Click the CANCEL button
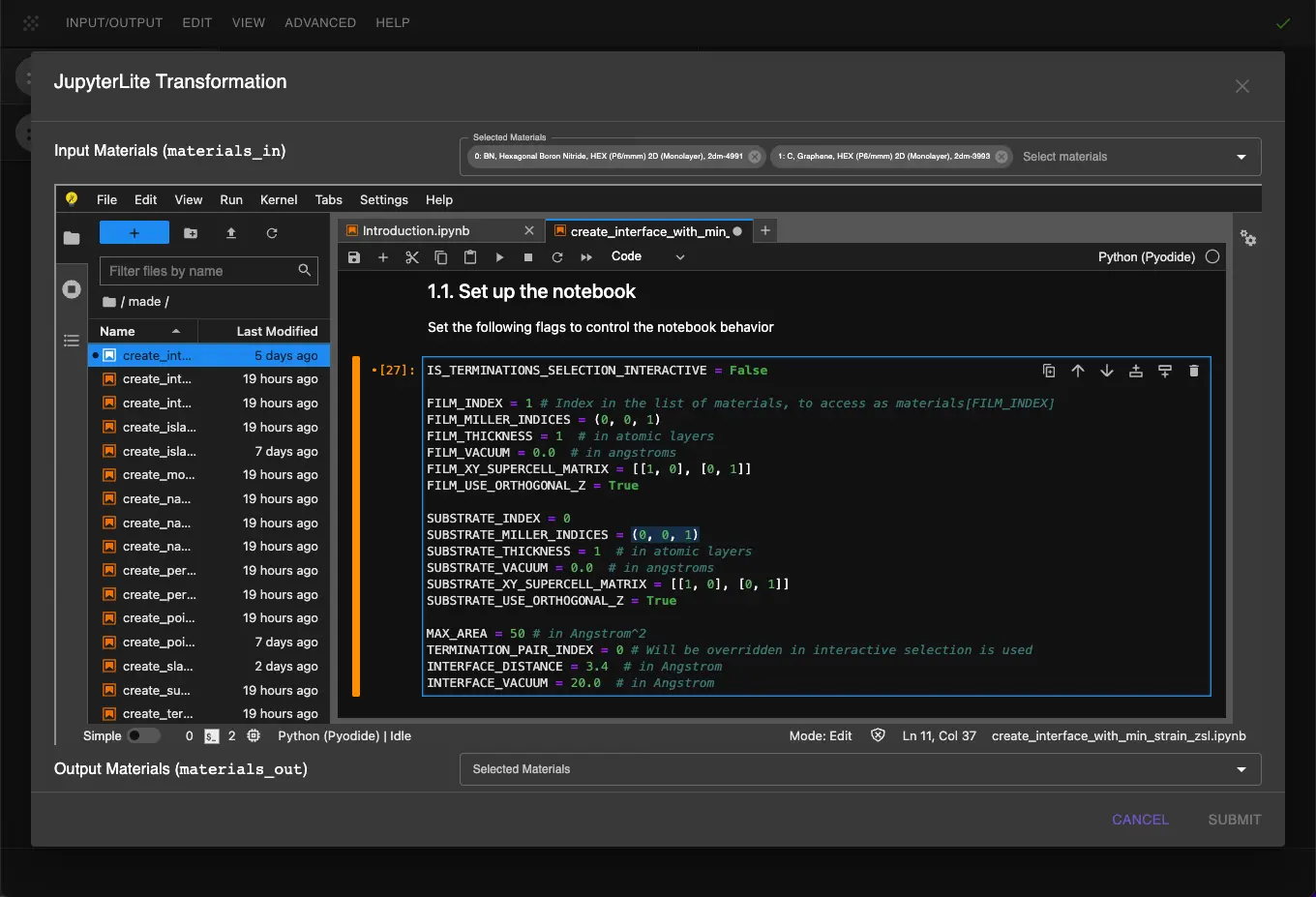Screen dimensions: 1316x897 point(1140,820)
